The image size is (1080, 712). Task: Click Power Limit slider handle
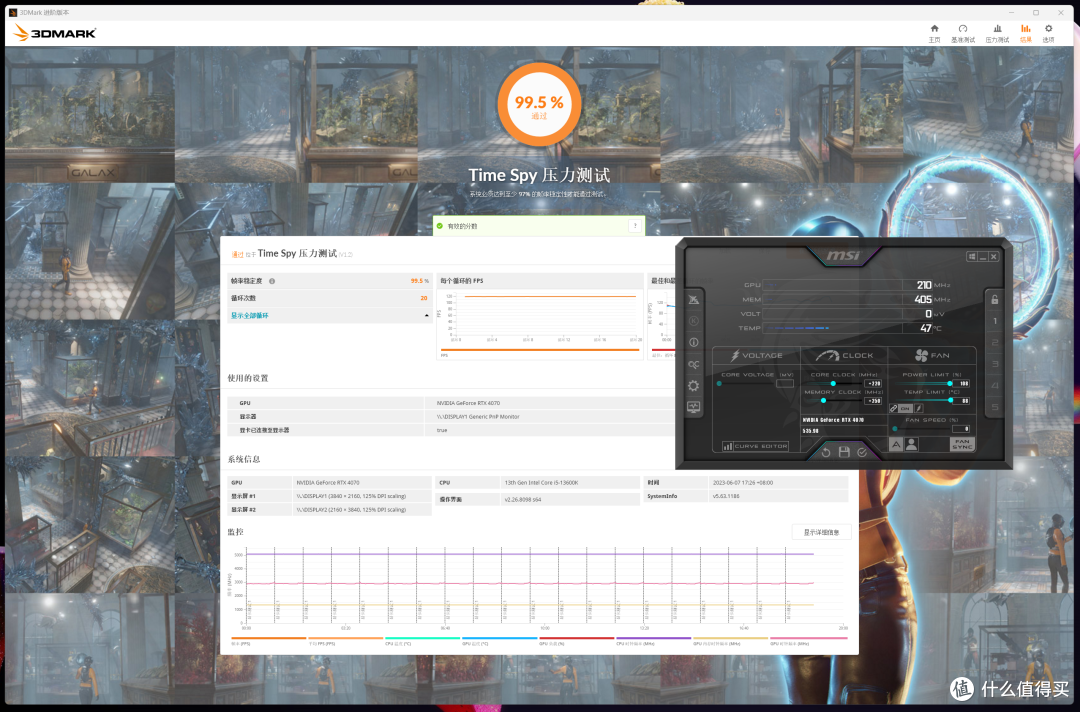click(x=950, y=384)
